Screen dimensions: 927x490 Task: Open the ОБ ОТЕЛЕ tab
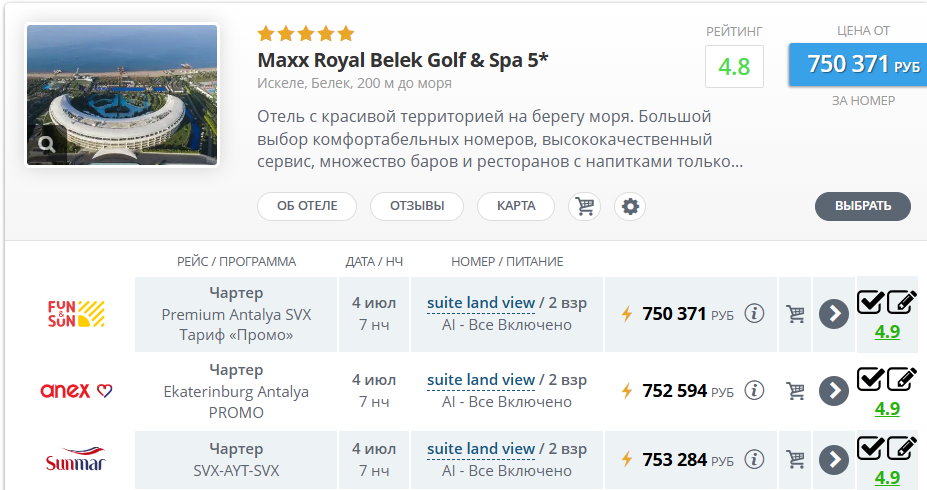click(307, 206)
